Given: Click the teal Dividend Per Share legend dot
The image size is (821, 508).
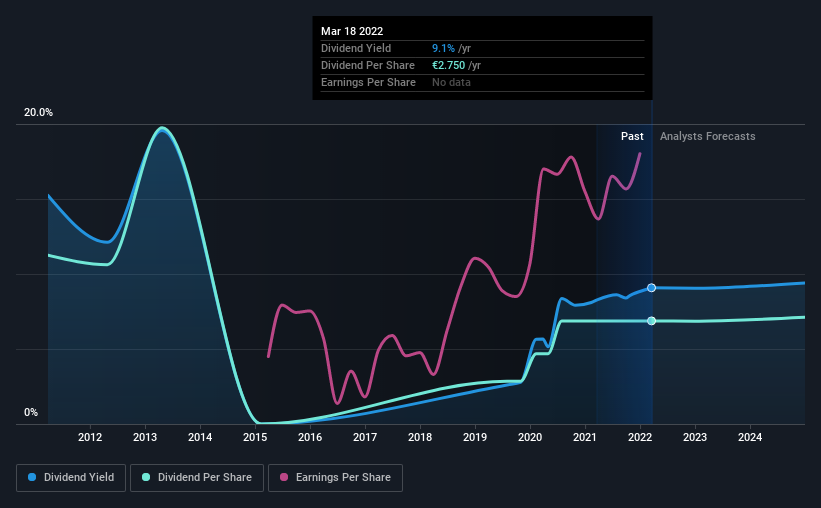Looking at the screenshot, I should (x=146, y=477).
